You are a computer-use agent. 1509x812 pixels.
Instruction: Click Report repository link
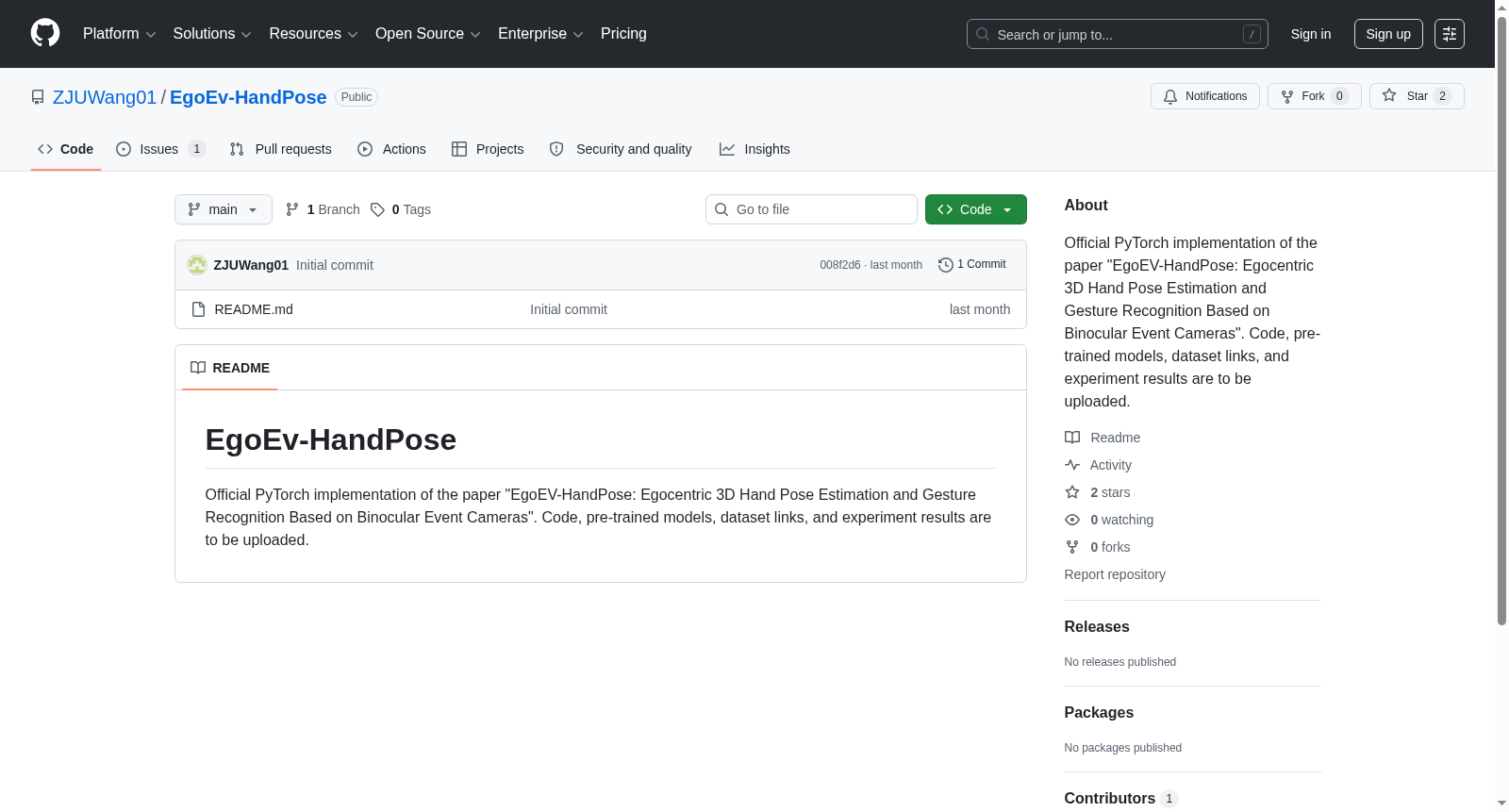[x=1115, y=574]
